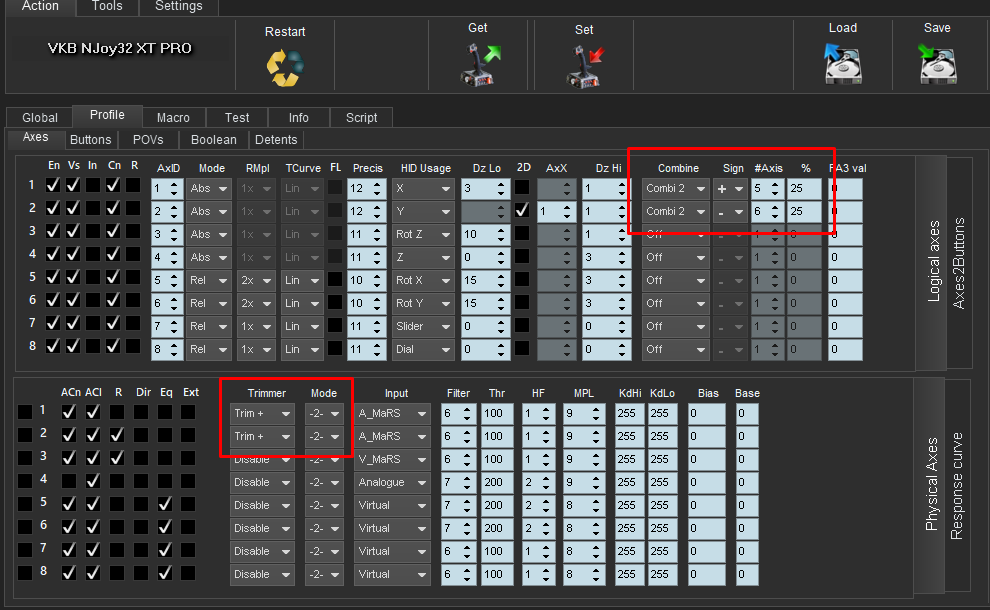
Task: Select the Detents sub-tab
Action: tap(275, 139)
